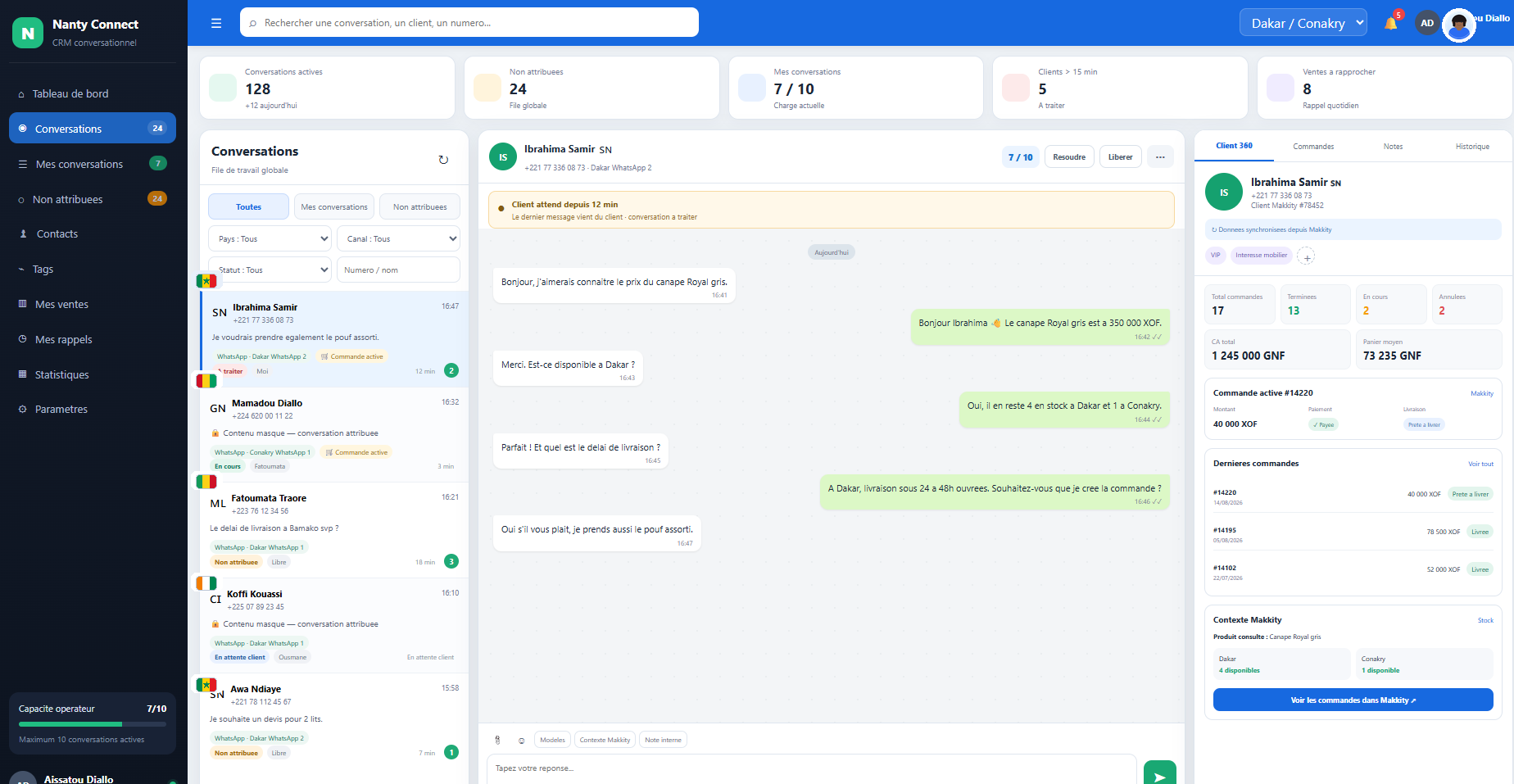Click the Modeles button
Screen dimensions: 1514x784
click(x=552, y=740)
